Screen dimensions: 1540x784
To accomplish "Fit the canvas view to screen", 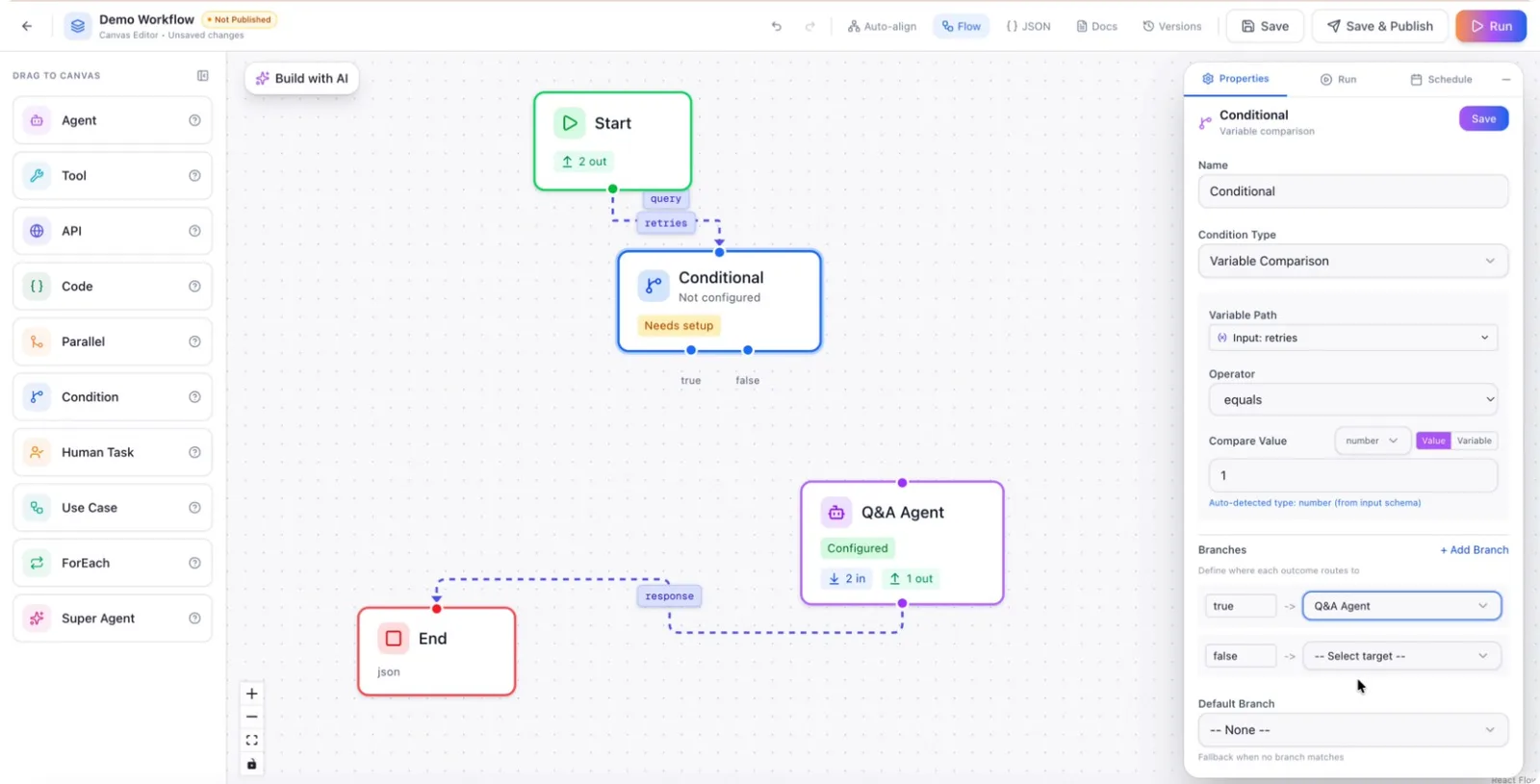I will coord(252,740).
